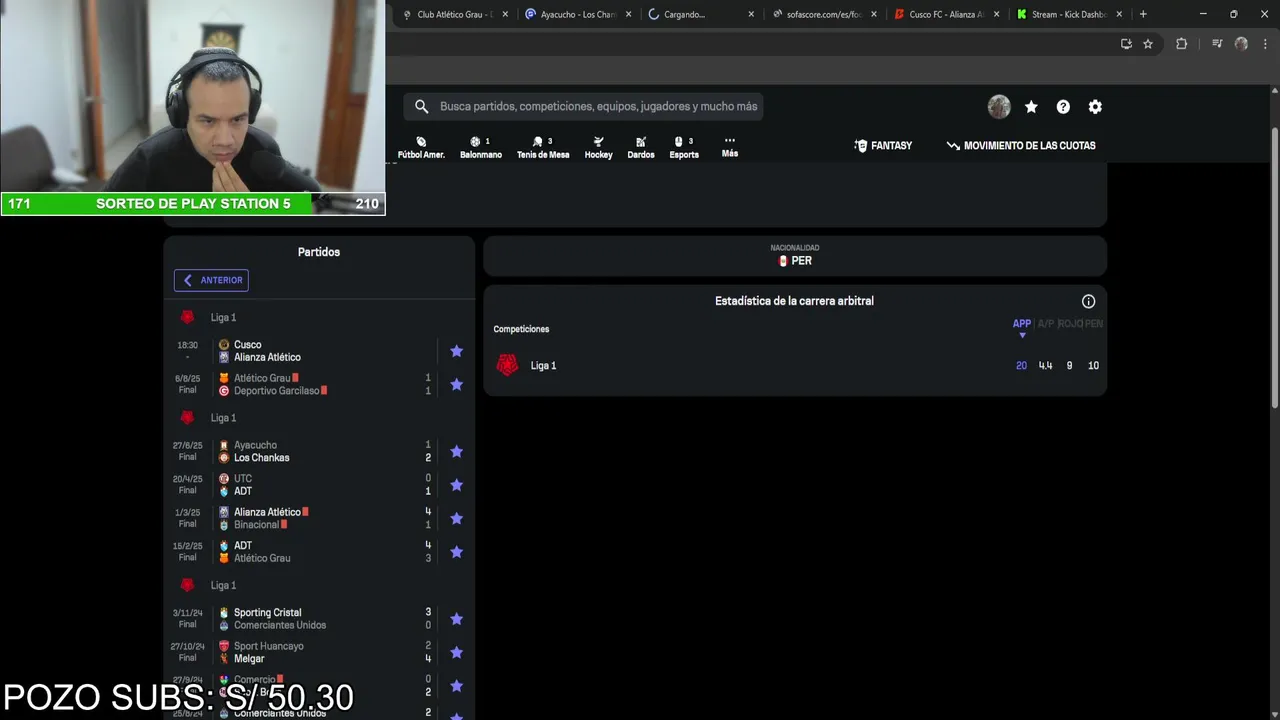Toggle favorite star for Sporting Cristal match
The width and height of the screenshot is (1280, 720).
pos(456,619)
